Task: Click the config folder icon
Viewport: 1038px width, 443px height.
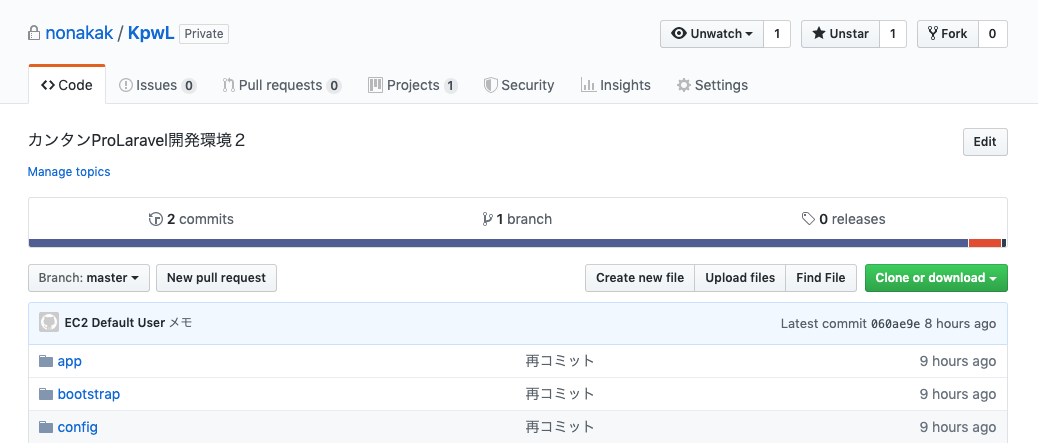Action: click(46, 427)
